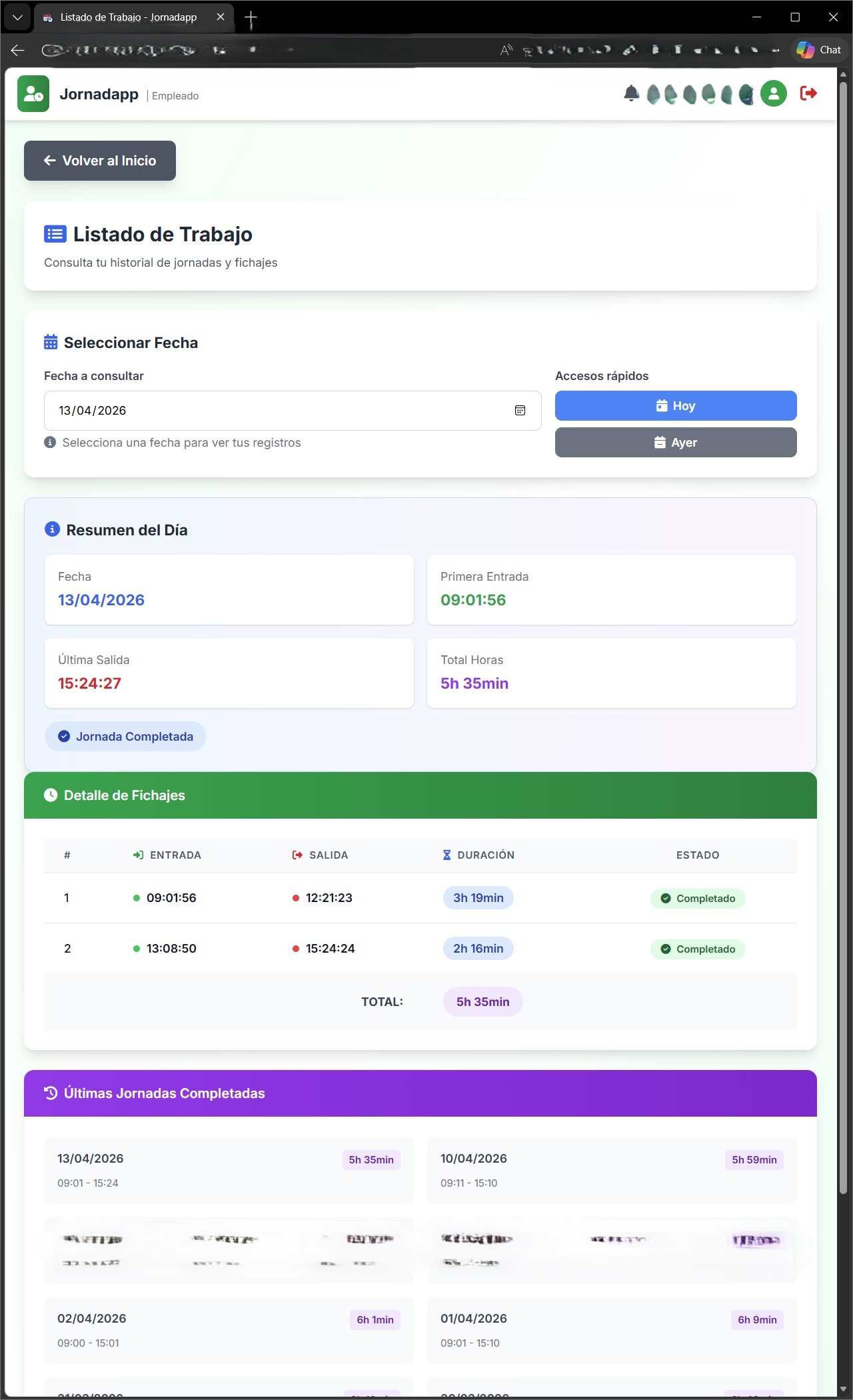Click the Ayer quick access button
The height and width of the screenshot is (1400, 853).
coord(675,443)
